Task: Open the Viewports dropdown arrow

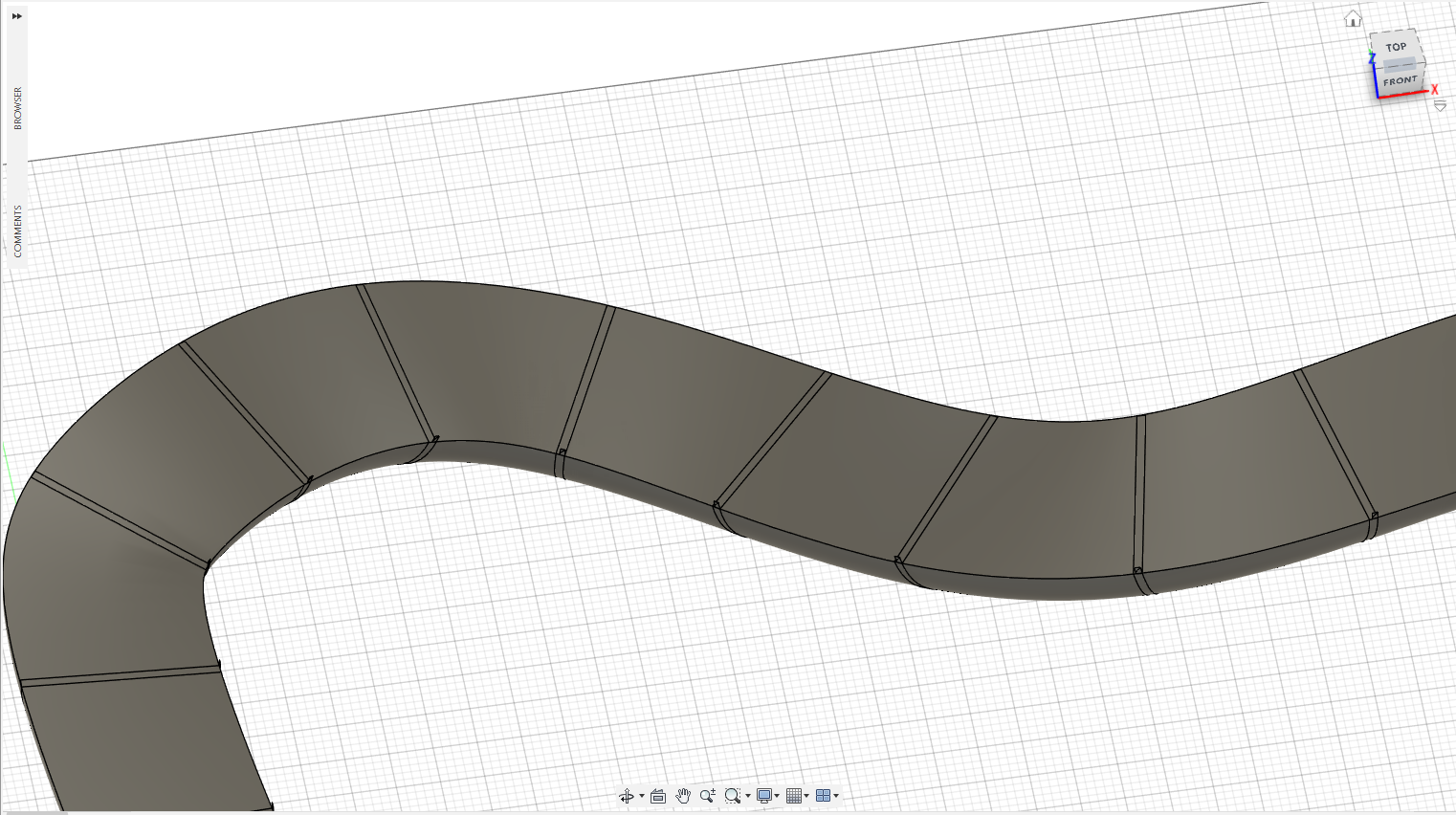Action: click(x=837, y=795)
